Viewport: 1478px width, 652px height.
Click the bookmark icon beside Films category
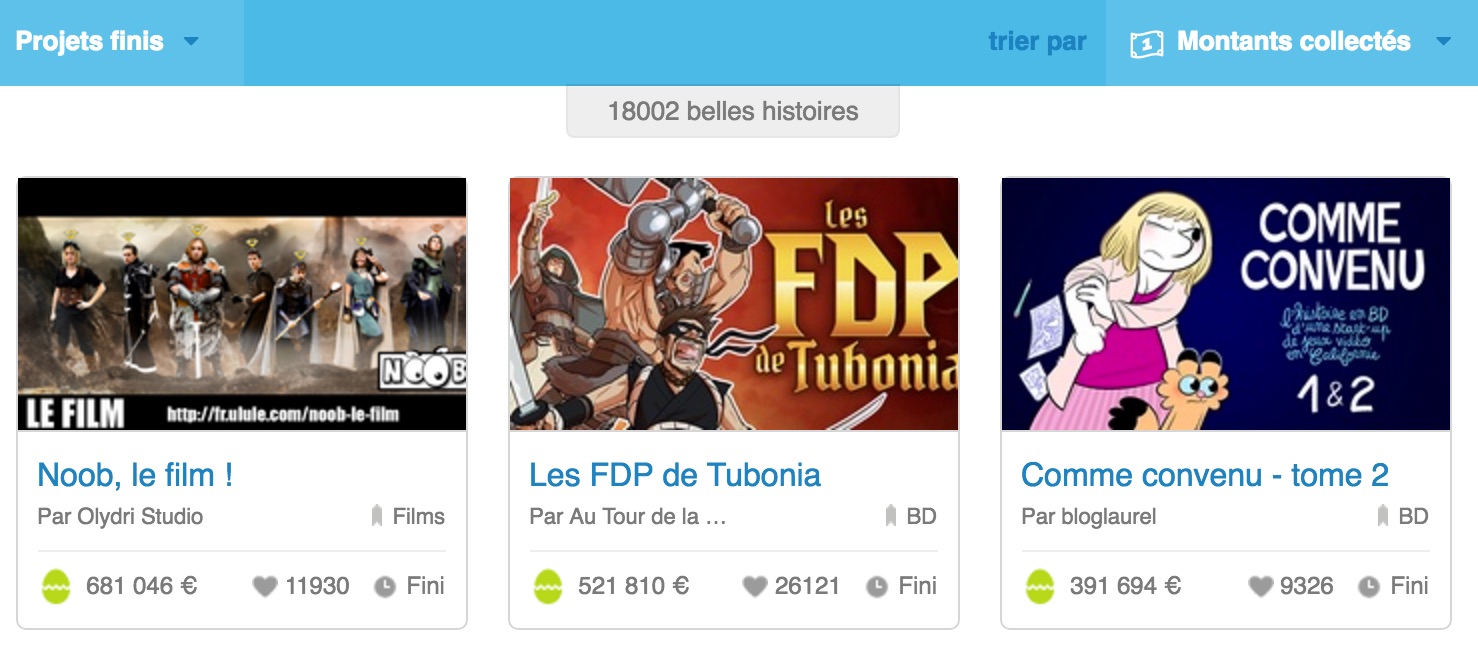pos(377,517)
